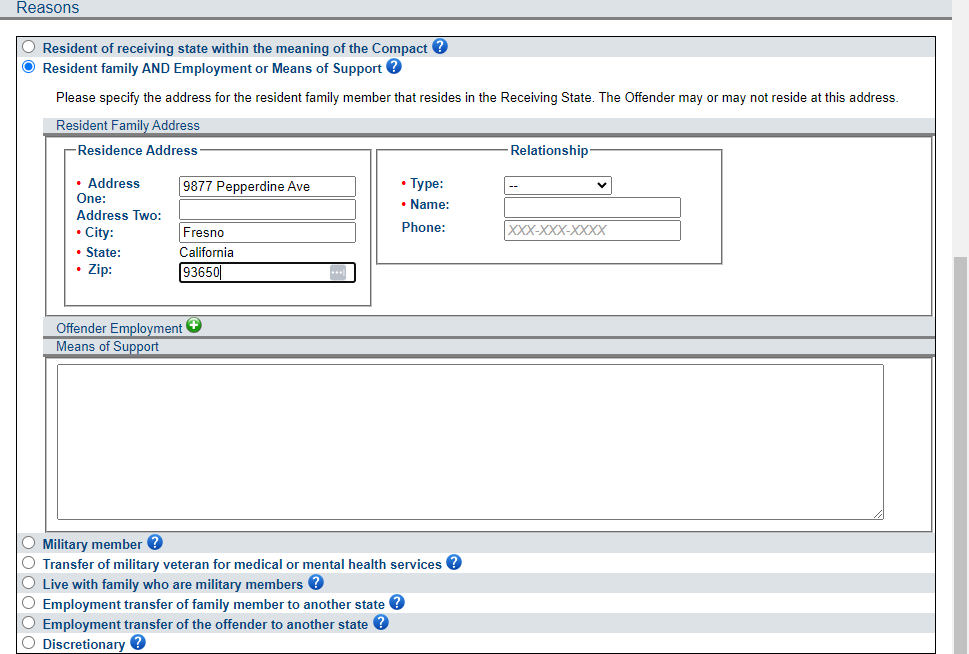
Task: Click the Relationship legend label
Action: click(549, 150)
